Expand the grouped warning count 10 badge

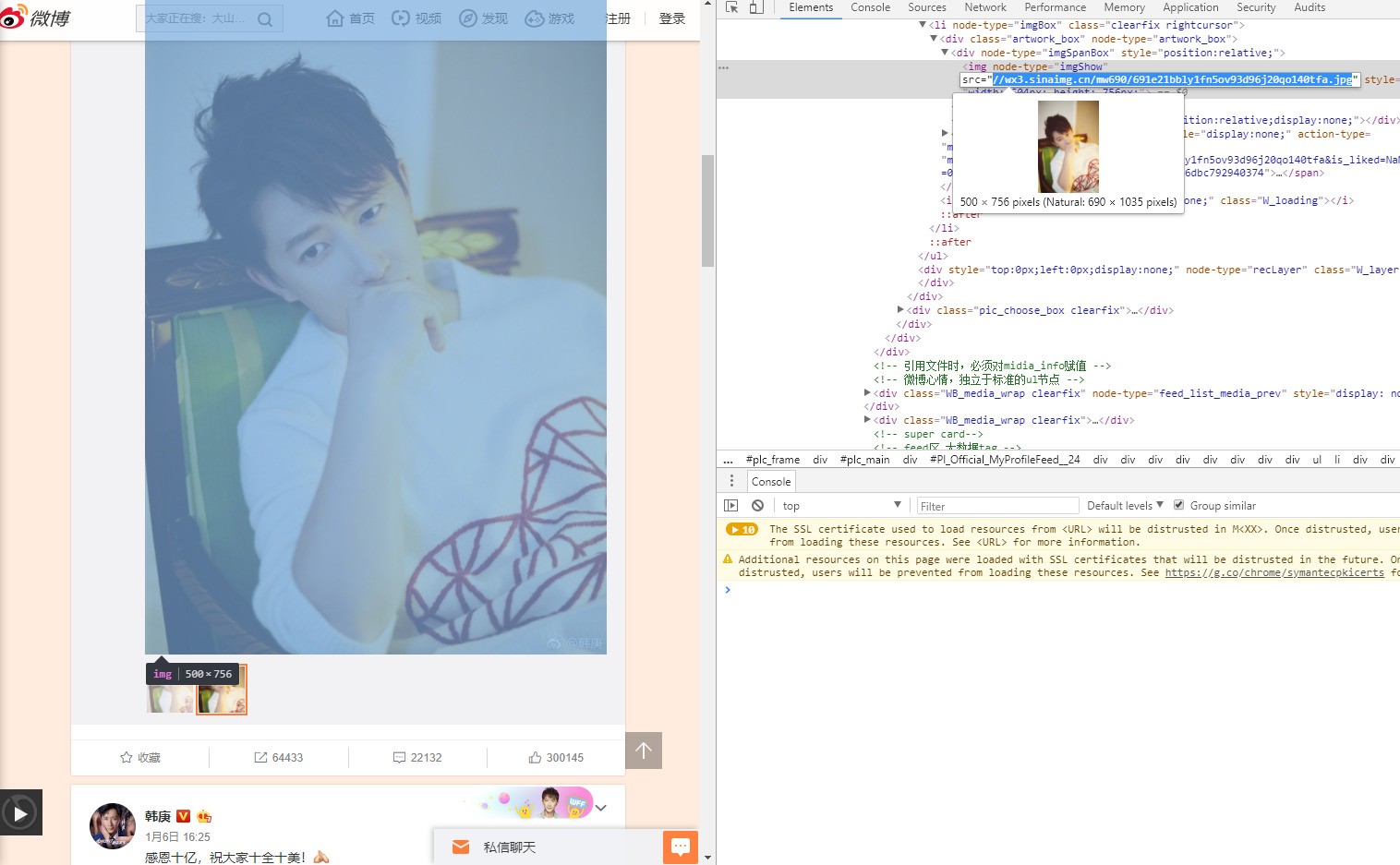pos(742,530)
